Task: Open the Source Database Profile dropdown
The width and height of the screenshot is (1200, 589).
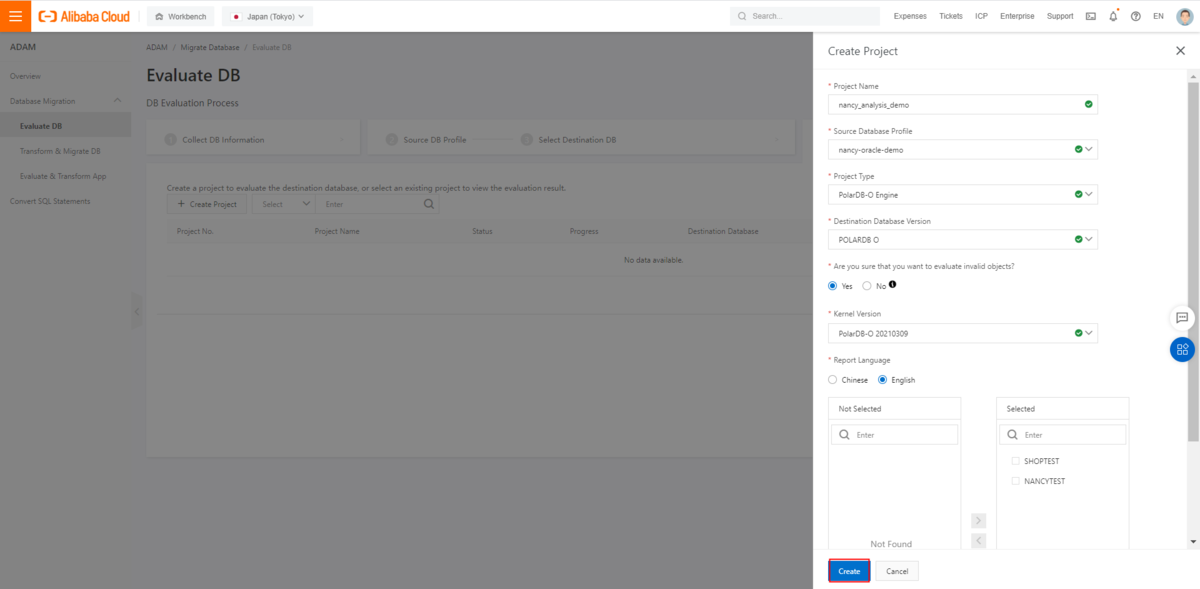Action: (x=963, y=149)
